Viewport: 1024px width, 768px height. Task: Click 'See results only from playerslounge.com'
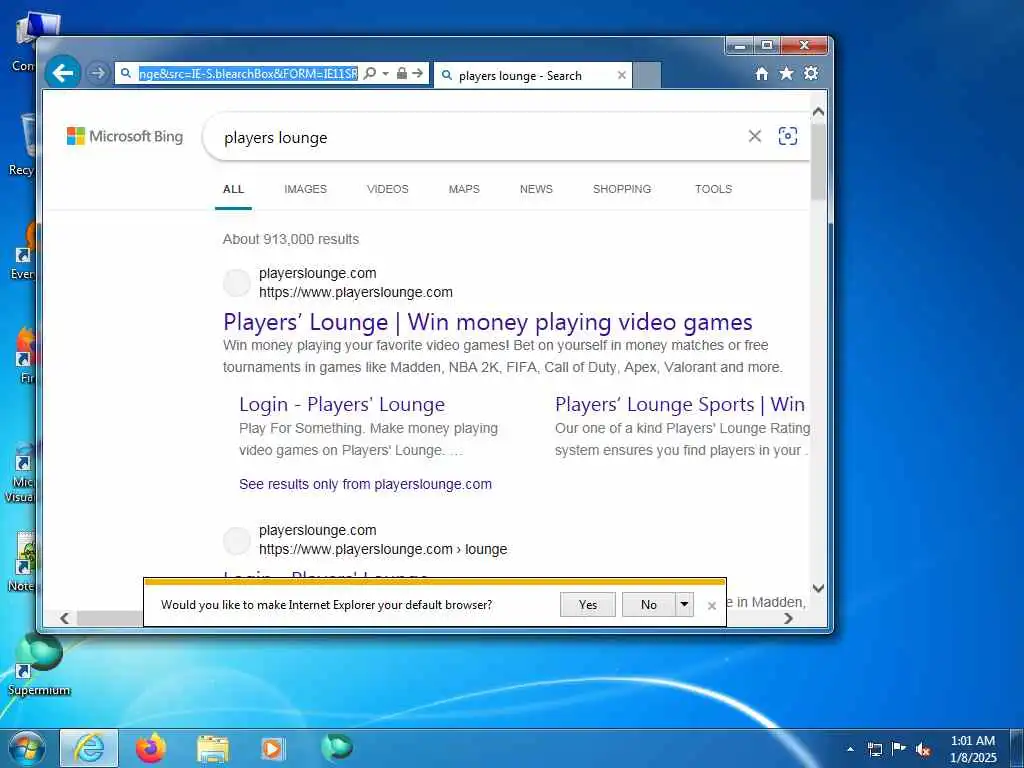point(365,485)
